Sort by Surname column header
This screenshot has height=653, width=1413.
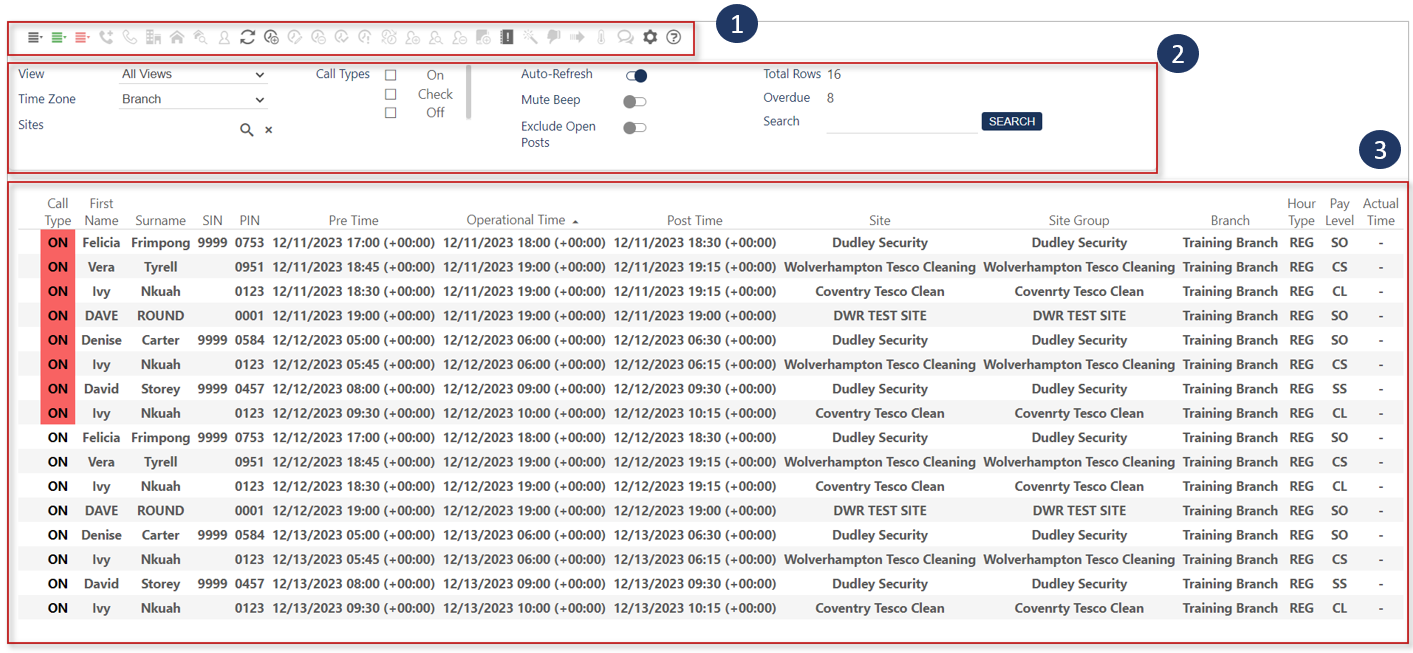click(161, 221)
